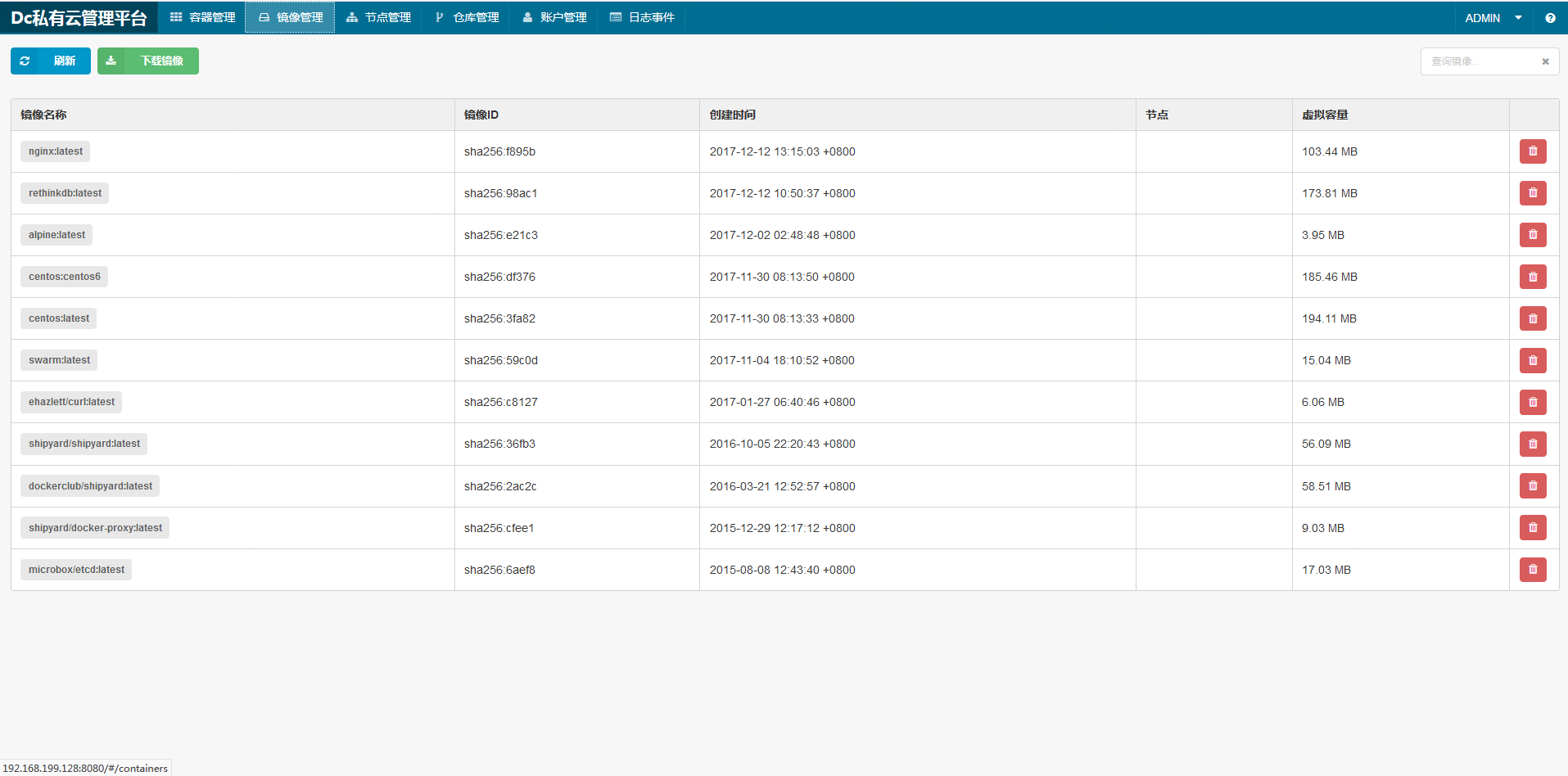Delete the rethinkdb:latest image
Viewport: 1568px width, 776px height.
tap(1533, 193)
